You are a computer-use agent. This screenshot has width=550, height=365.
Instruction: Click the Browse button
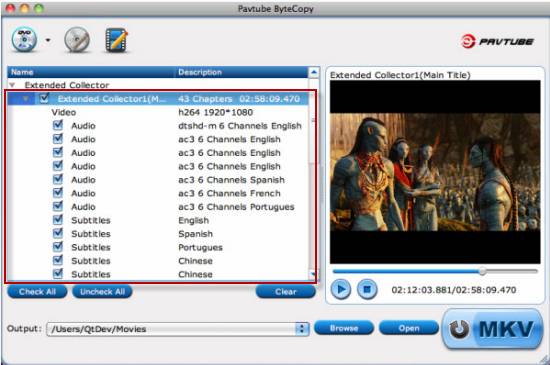(x=344, y=328)
